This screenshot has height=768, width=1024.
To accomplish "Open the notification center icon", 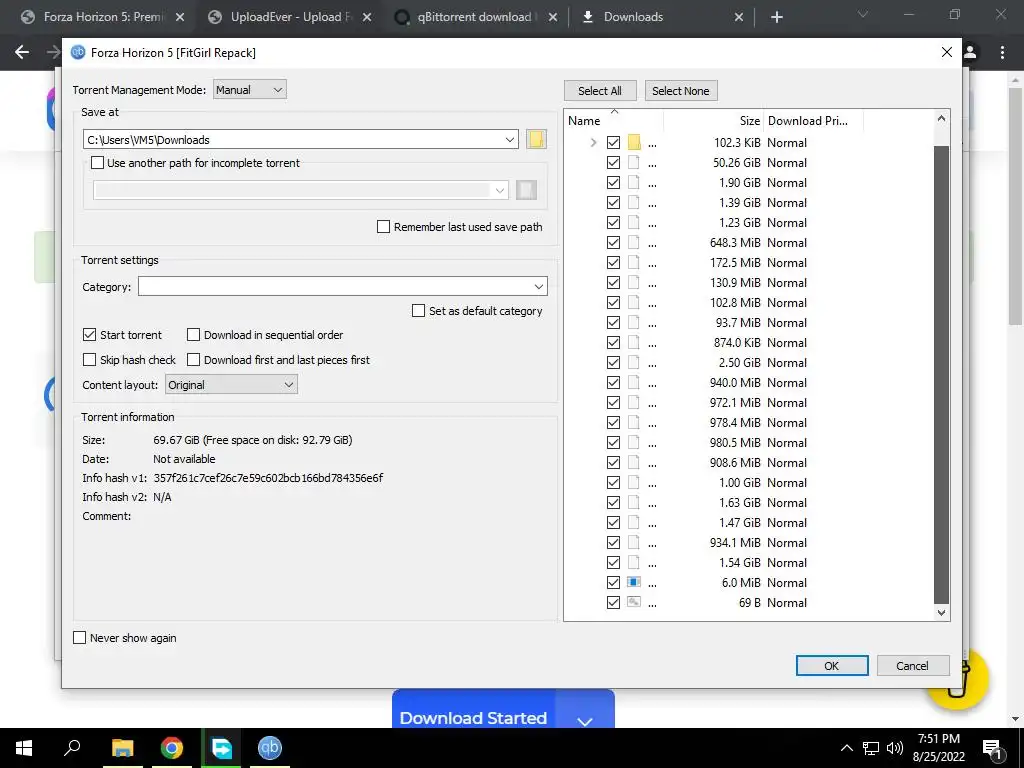I will pyautogui.click(x=992, y=749).
